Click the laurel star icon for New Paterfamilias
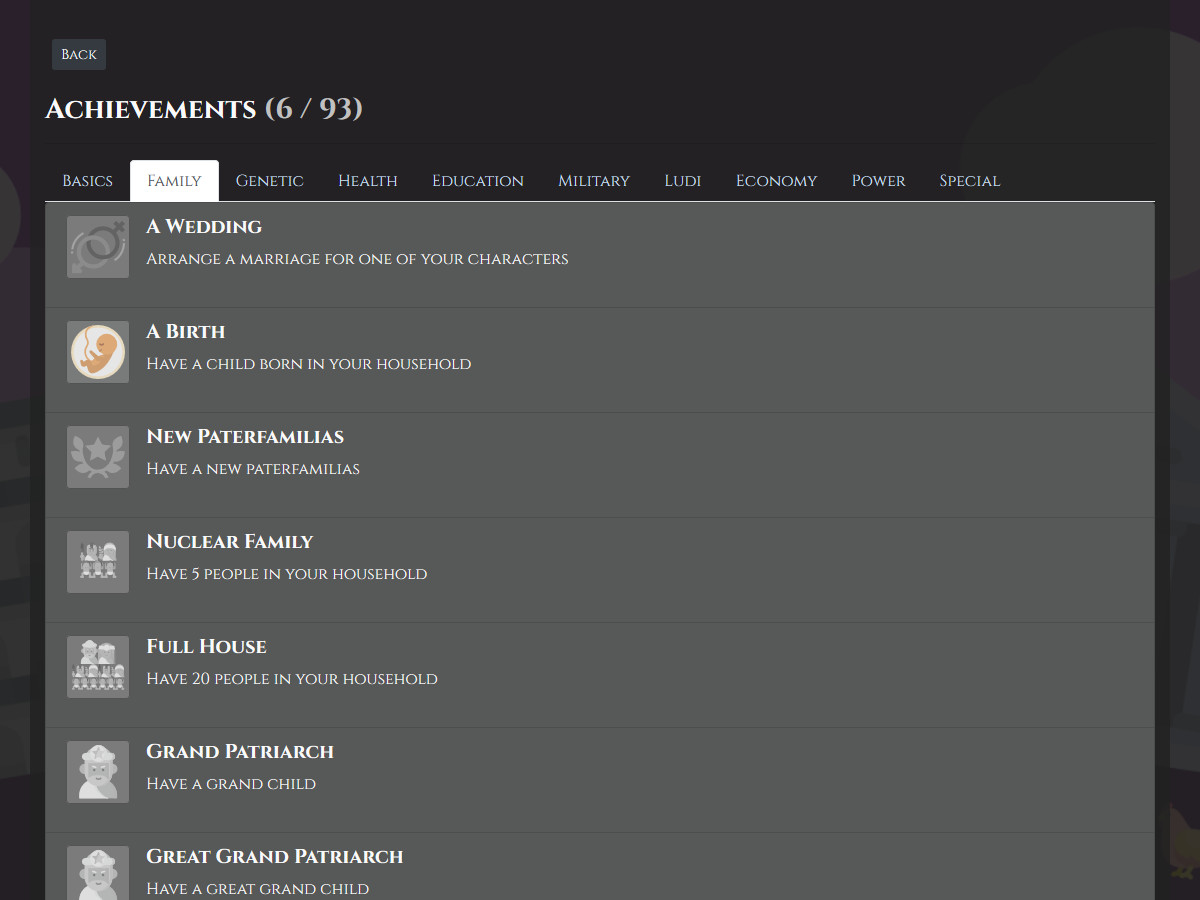1200x900 pixels. (x=97, y=456)
